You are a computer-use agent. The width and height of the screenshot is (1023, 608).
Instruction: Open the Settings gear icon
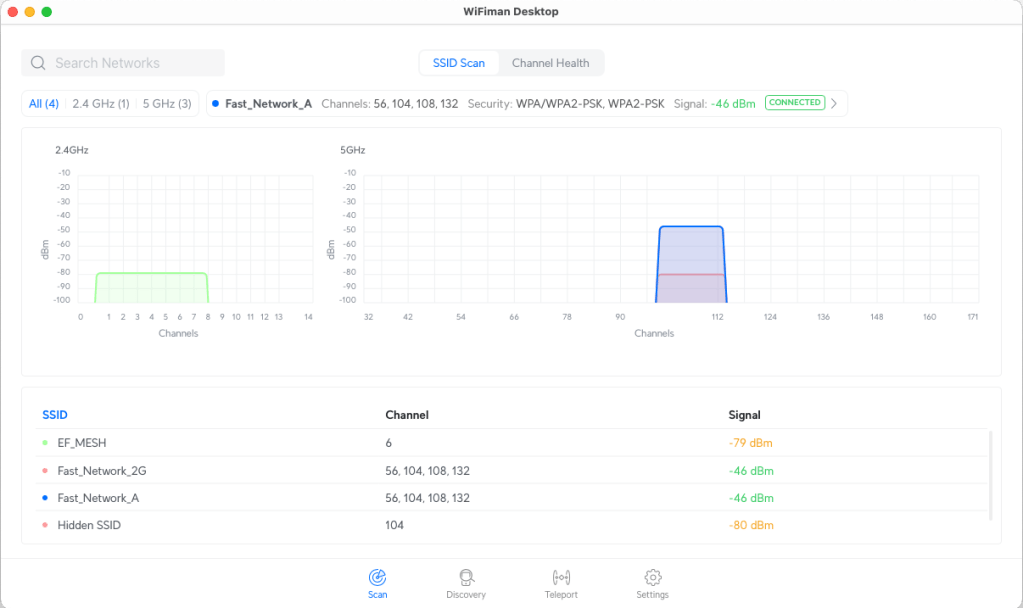click(652, 578)
